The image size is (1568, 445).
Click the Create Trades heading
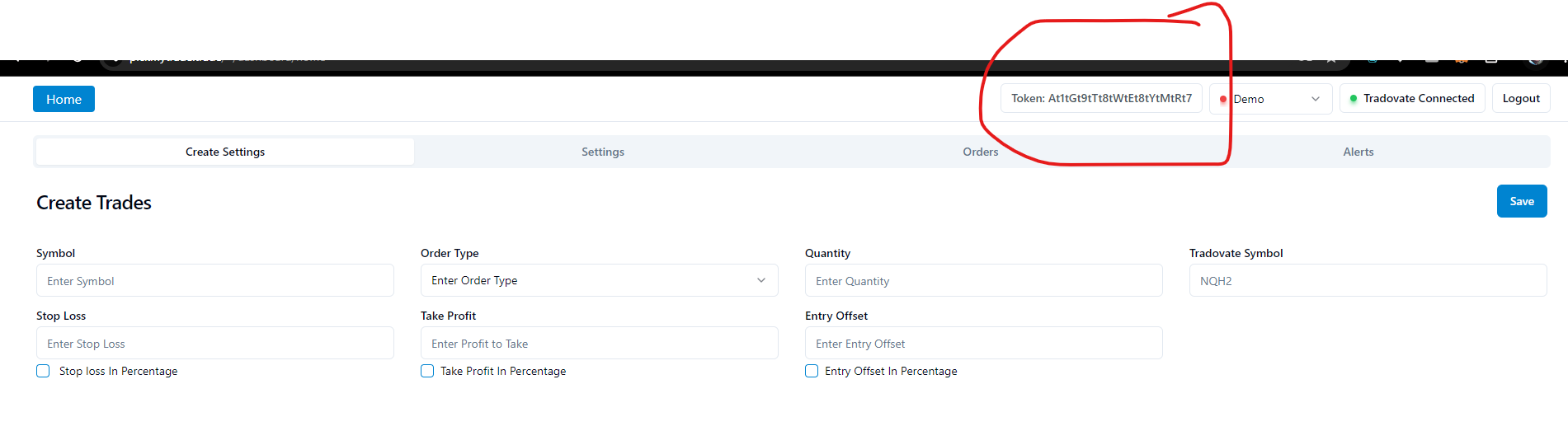click(x=94, y=203)
